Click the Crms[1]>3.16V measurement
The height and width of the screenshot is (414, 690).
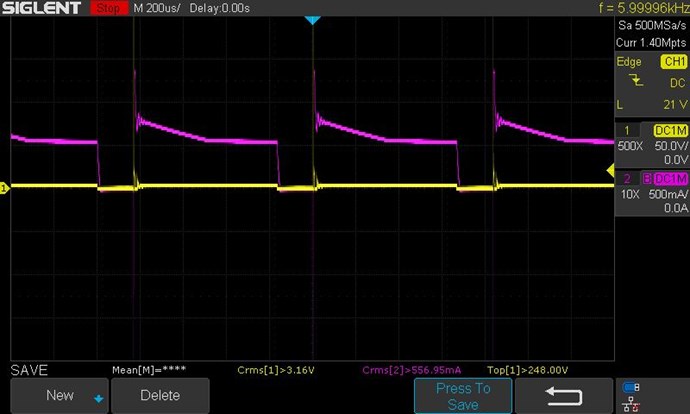(x=275, y=370)
